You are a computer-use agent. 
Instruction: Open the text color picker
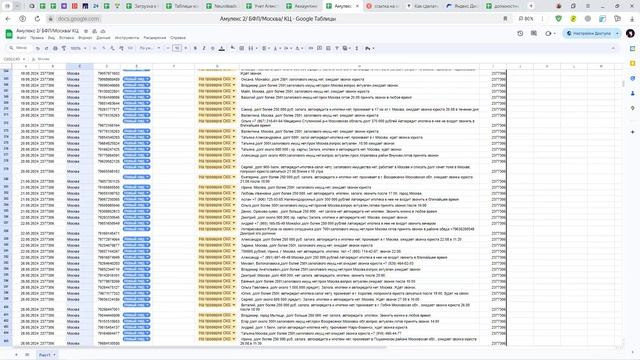(x=222, y=48)
